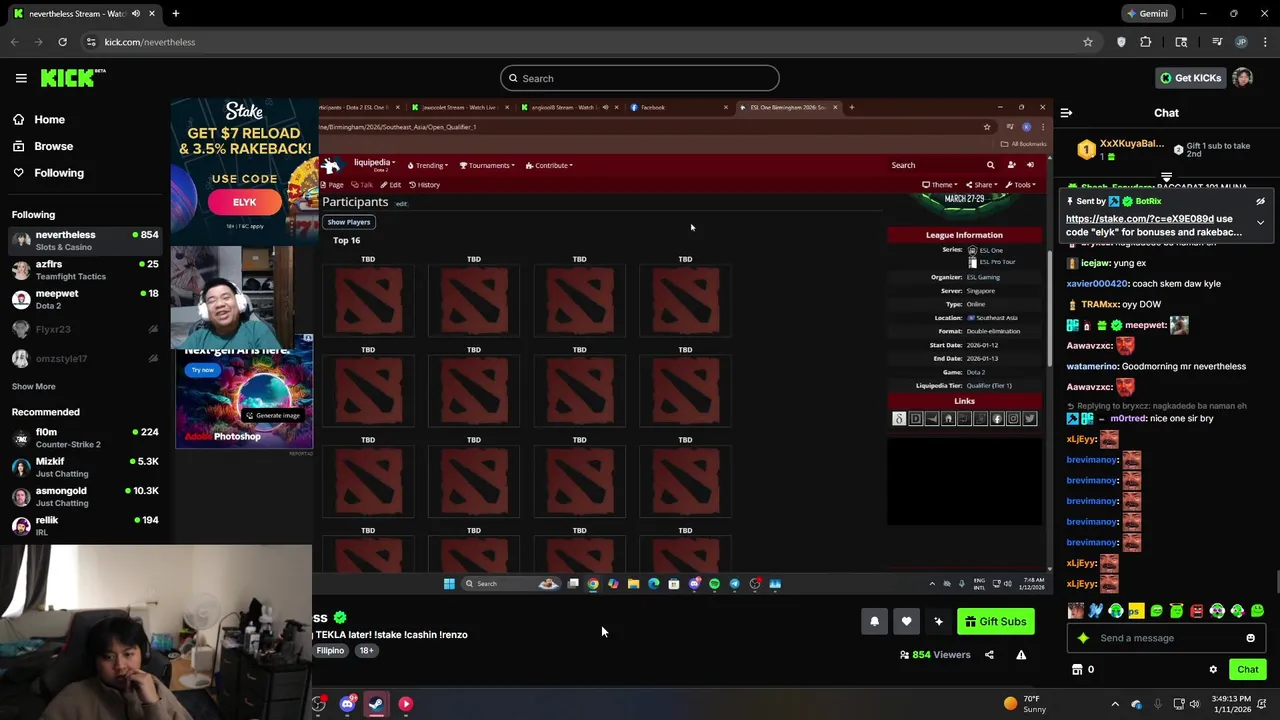
Task: Report the stream via warning icon
Action: (1021, 655)
